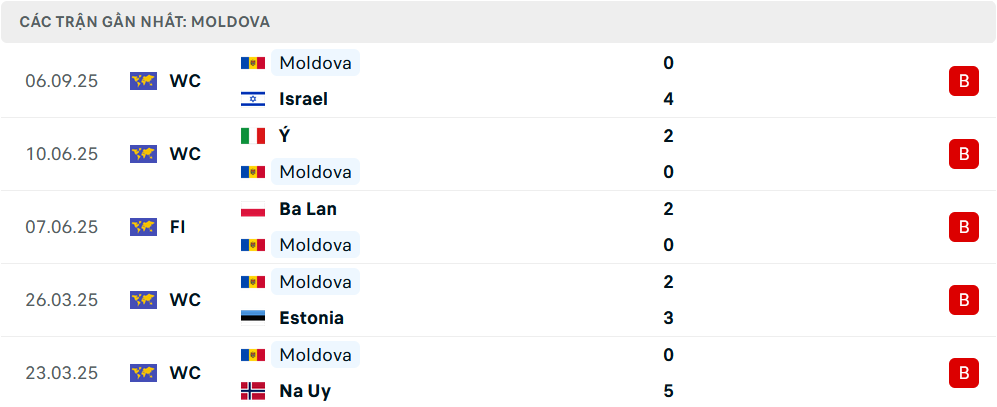Open Estonia team link
Viewport: 997px width, 407px height.
(312, 318)
